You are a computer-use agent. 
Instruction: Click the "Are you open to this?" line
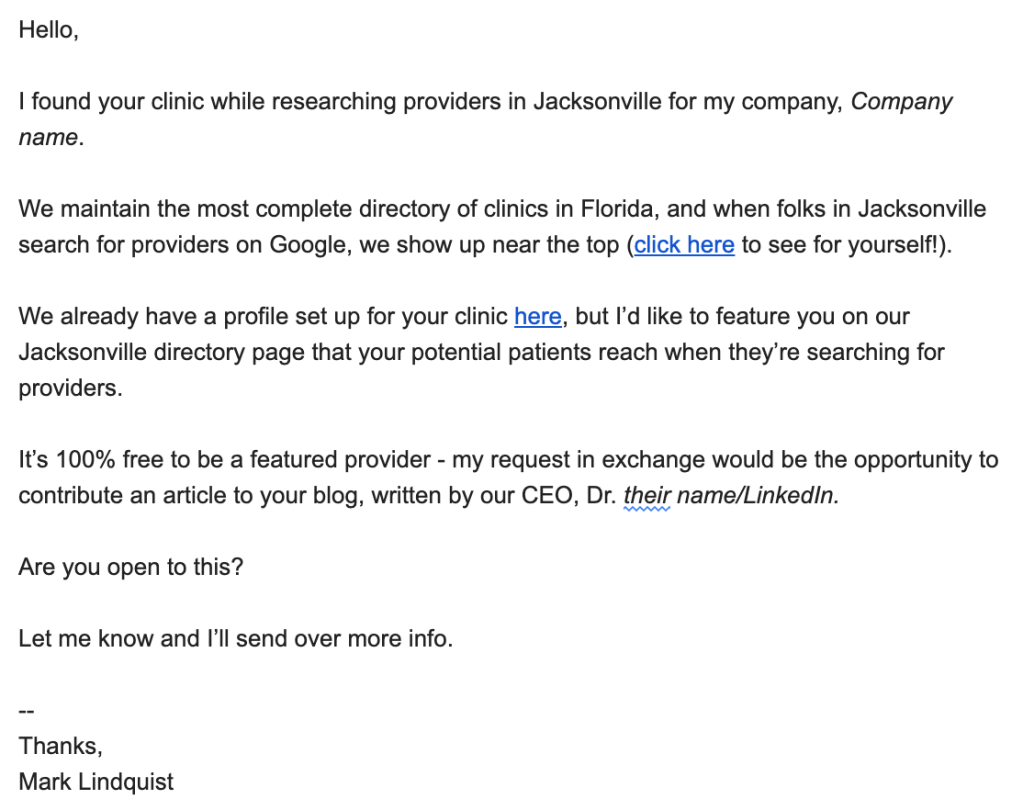[x=131, y=567]
